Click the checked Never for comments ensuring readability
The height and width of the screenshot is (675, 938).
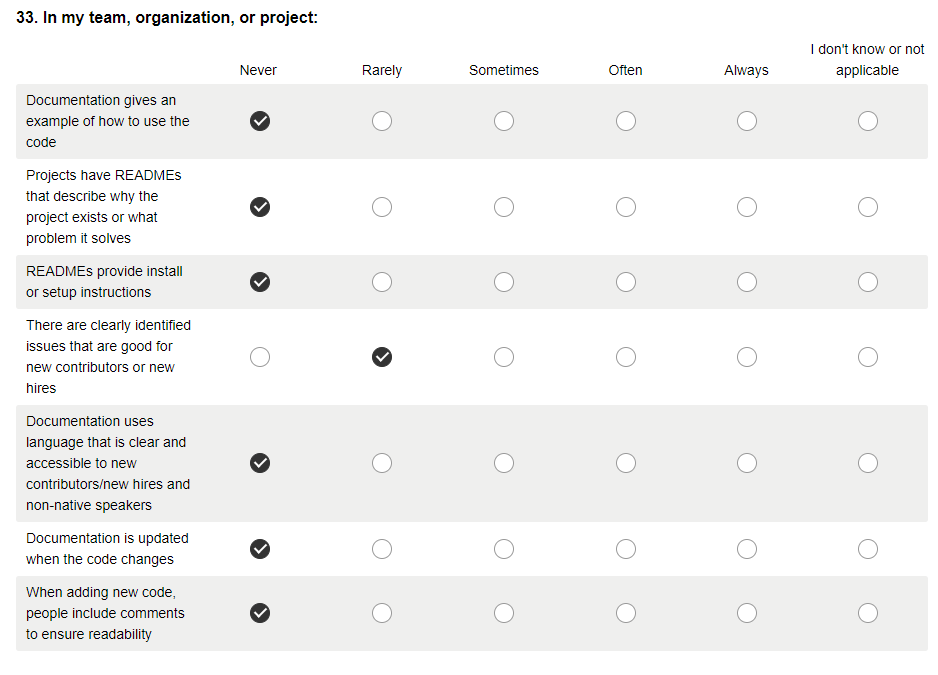click(x=260, y=613)
